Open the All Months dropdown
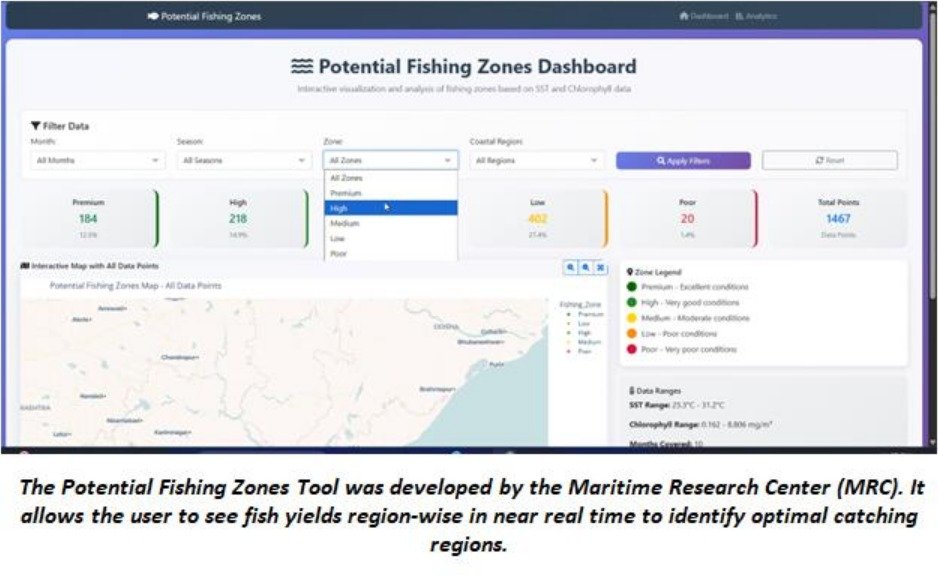Viewport: 938px width, 575px height. pos(98,160)
